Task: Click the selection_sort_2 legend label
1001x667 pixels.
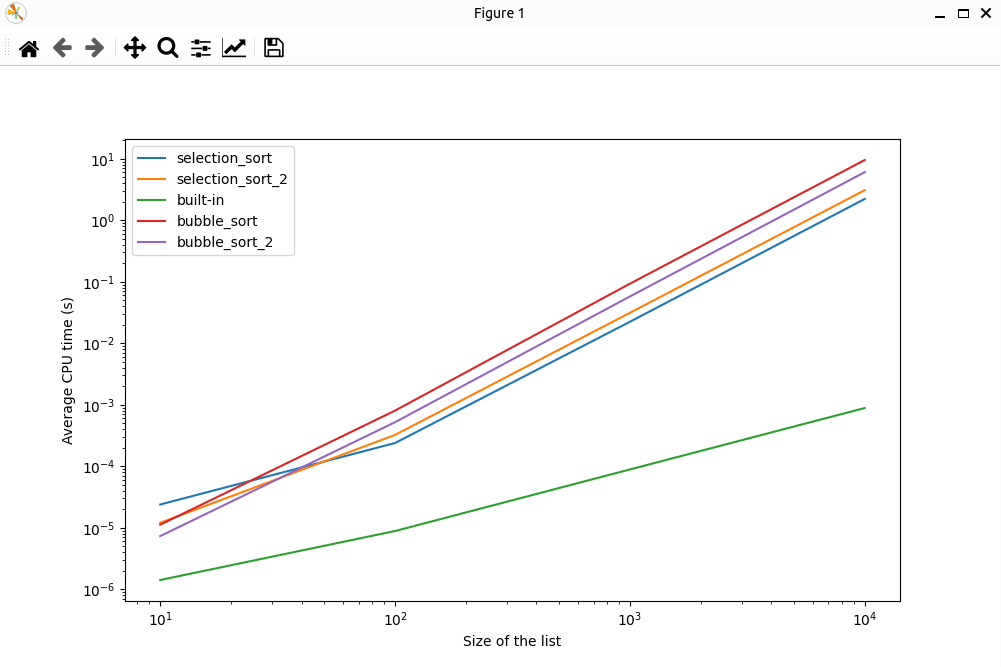Action: click(x=231, y=179)
